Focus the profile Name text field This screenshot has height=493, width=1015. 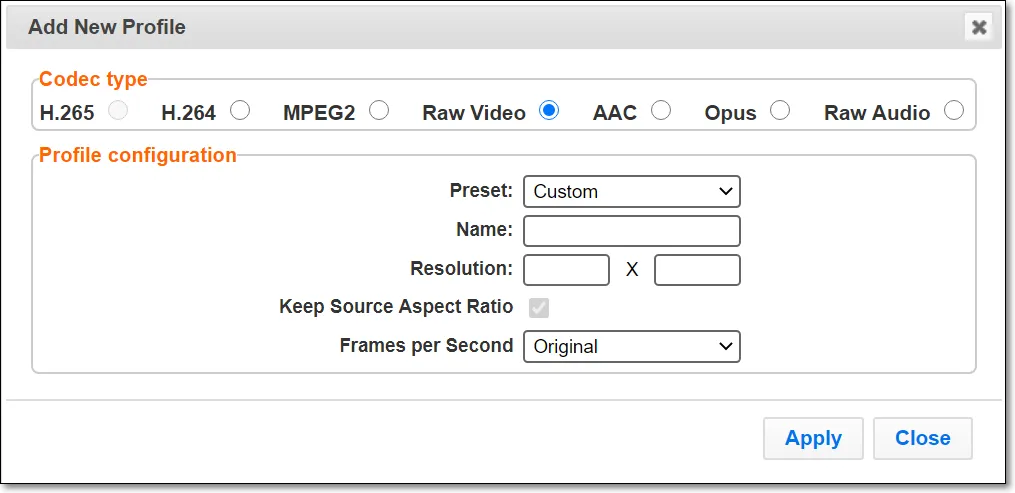(632, 231)
